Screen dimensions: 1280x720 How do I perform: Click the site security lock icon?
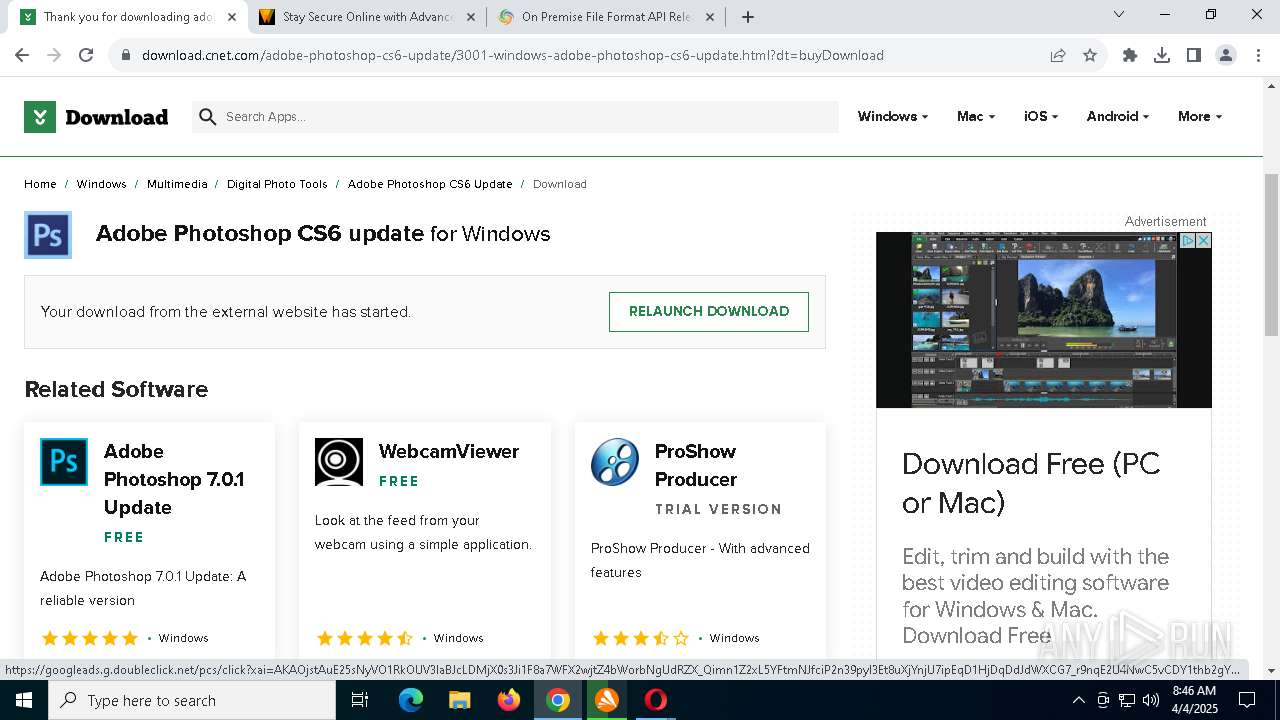126,55
